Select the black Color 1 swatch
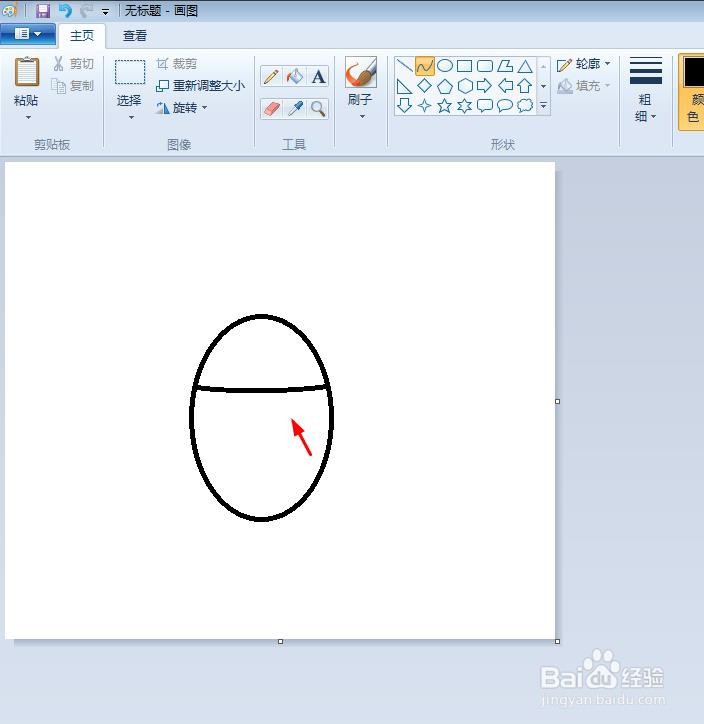The height and width of the screenshot is (724, 704). tap(694, 72)
